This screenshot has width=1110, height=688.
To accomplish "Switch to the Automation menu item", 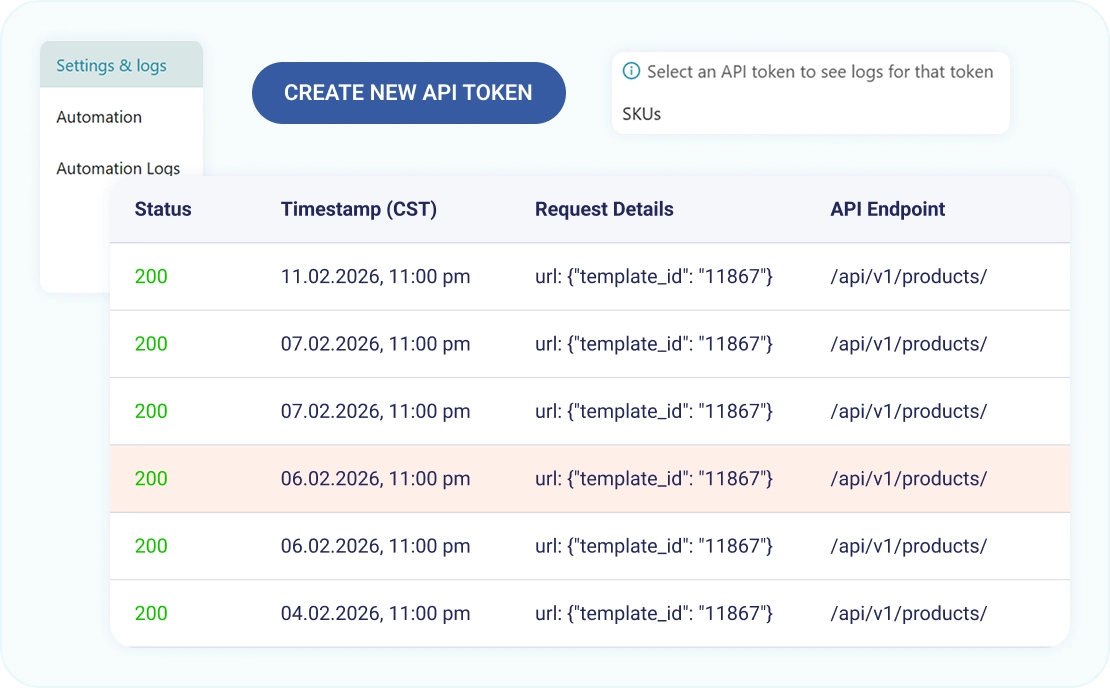I will click(x=99, y=117).
